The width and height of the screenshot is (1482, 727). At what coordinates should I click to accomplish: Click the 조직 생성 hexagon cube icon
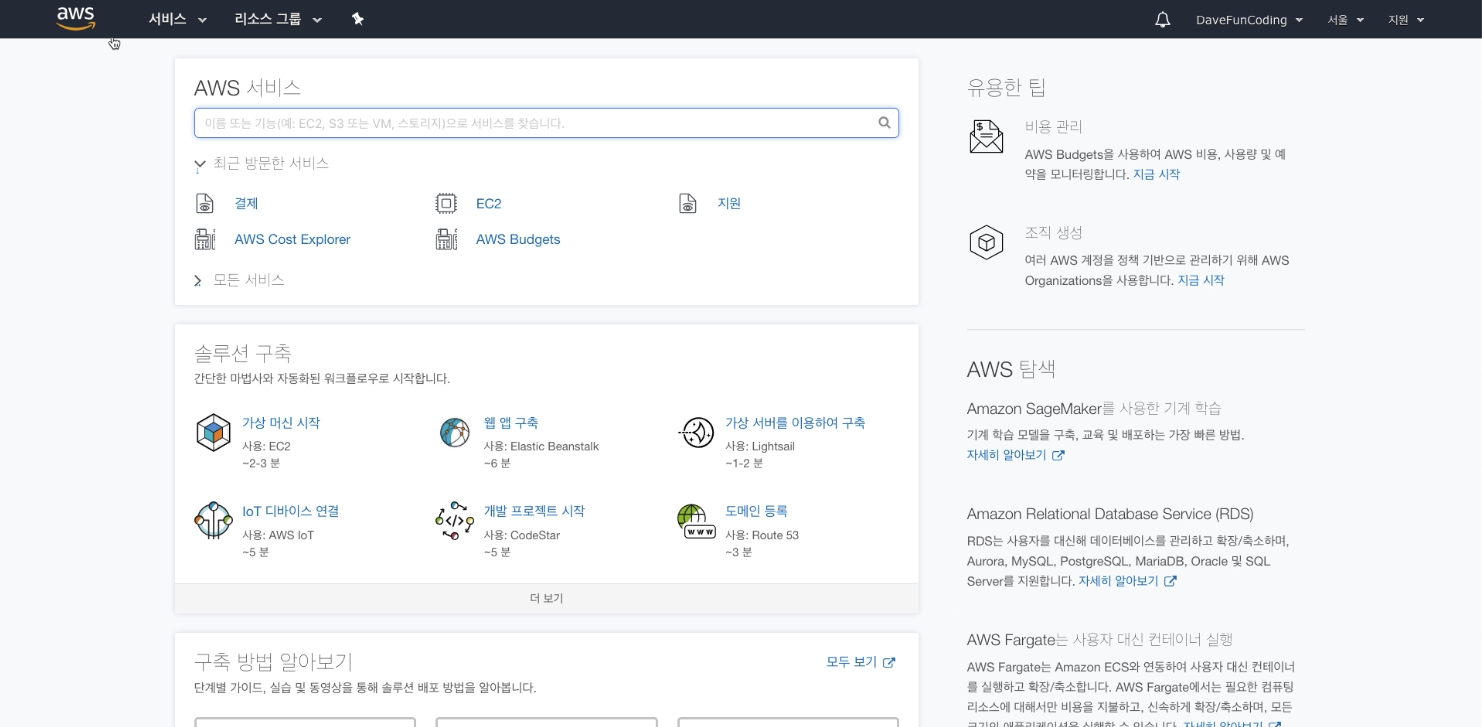click(986, 242)
